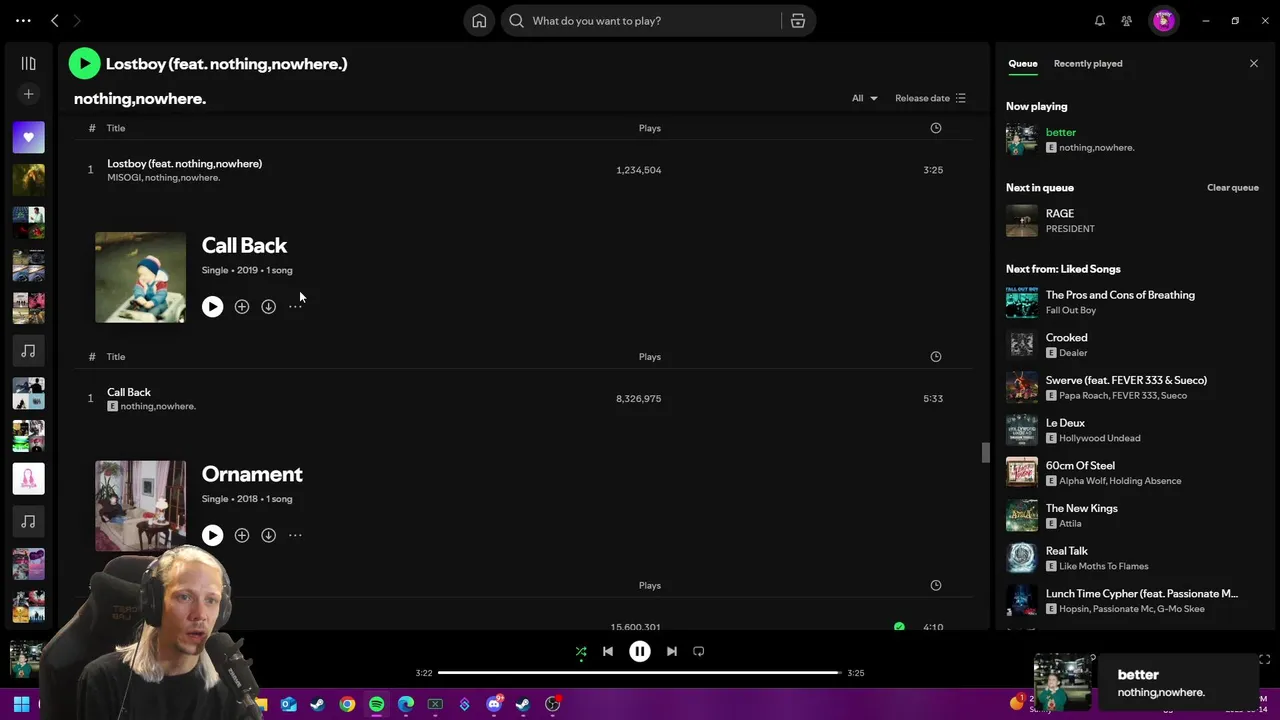Open Windows Start menu
The image size is (1280, 720).
21,704
